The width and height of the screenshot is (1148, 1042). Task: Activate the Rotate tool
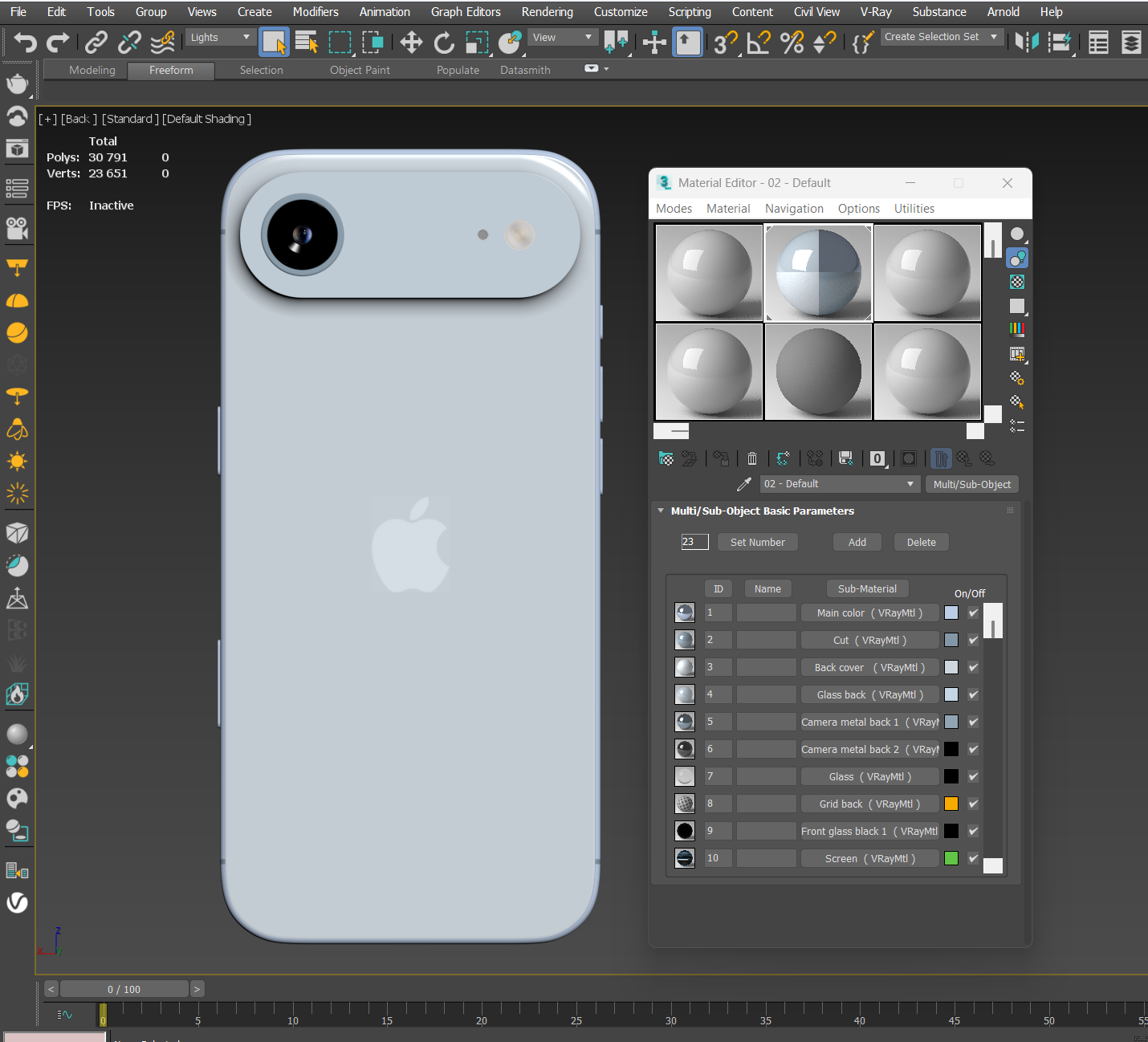(x=444, y=42)
